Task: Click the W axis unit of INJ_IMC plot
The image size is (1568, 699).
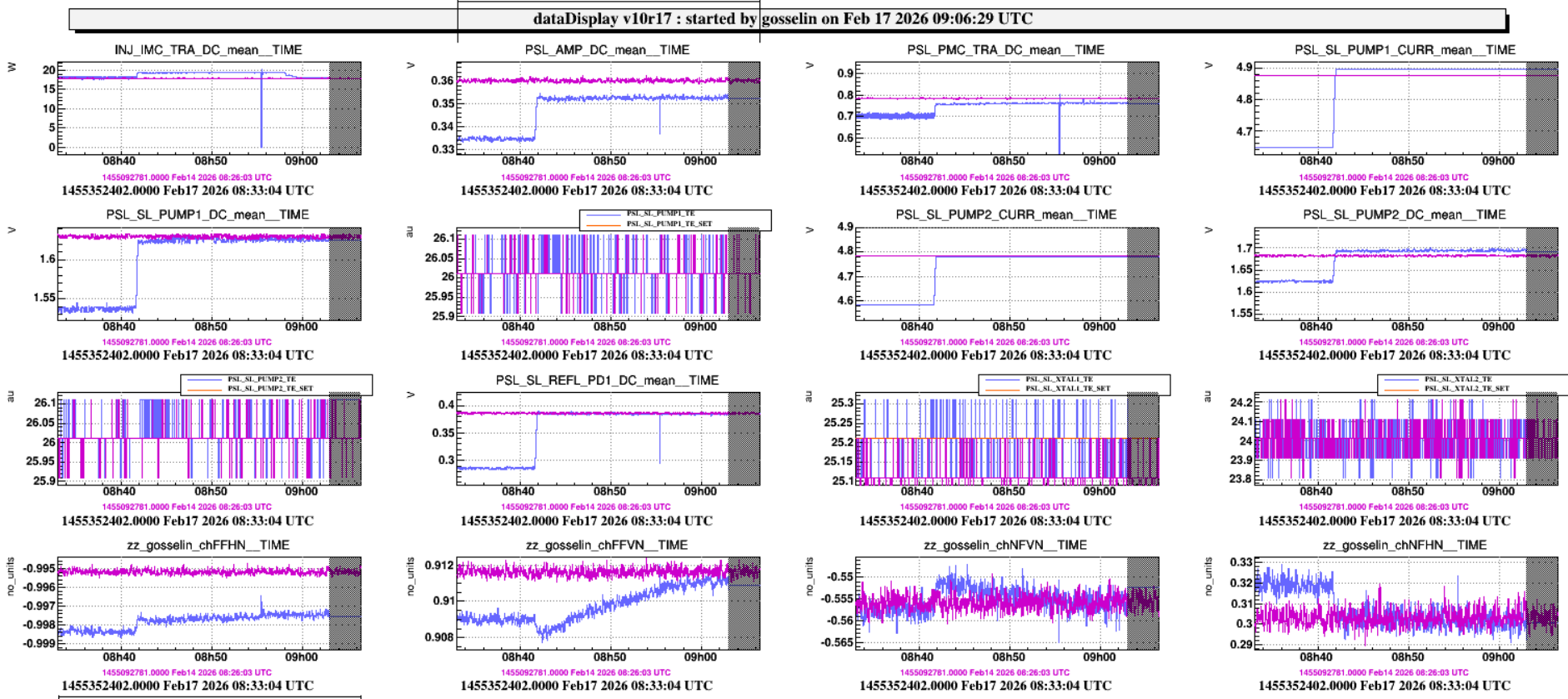Action: coord(12,67)
